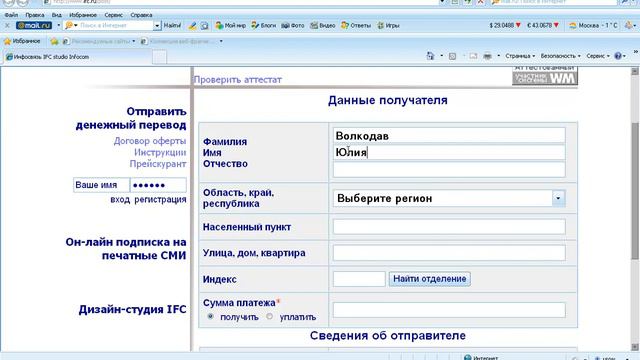
Task: Click the dollar exchange rate indicator
Action: [x=505, y=25]
